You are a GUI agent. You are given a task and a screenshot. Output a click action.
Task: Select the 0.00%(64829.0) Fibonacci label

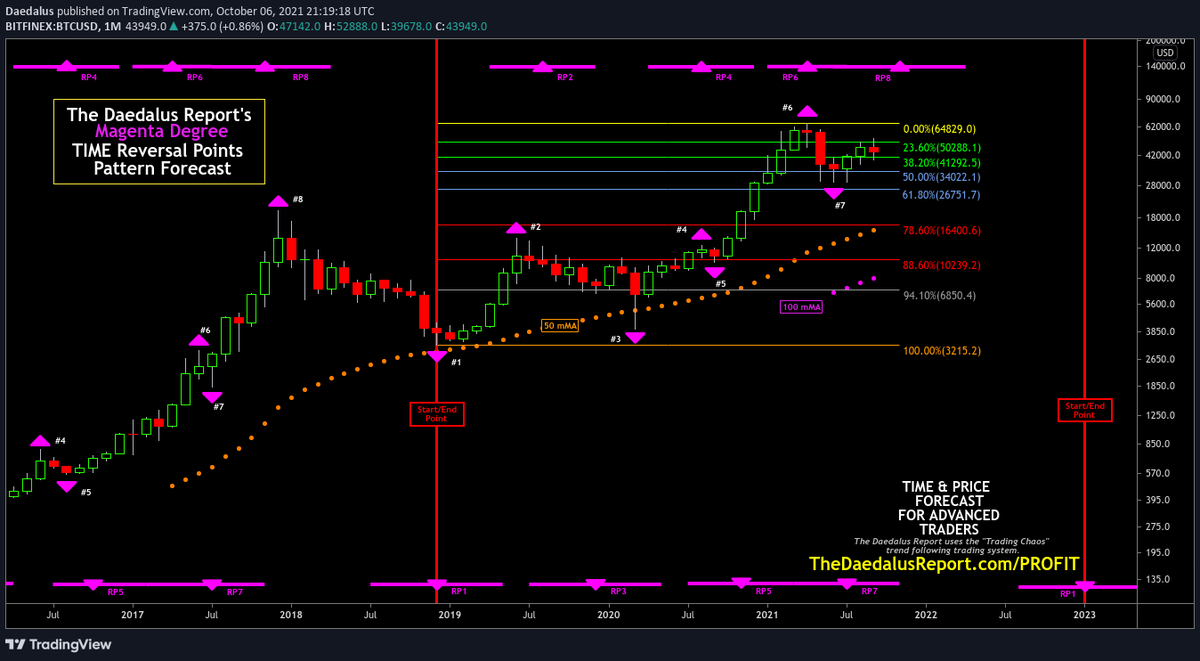[x=939, y=129]
